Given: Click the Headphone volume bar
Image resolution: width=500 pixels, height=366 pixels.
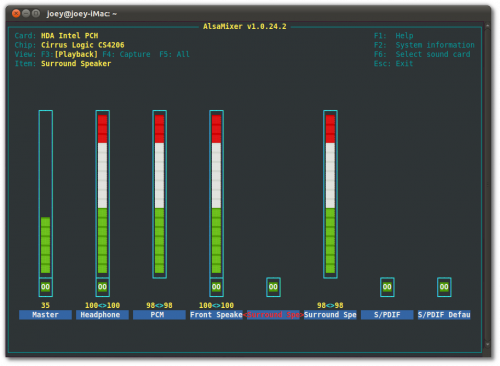Looking at the screenshot, I should [103, 194].
